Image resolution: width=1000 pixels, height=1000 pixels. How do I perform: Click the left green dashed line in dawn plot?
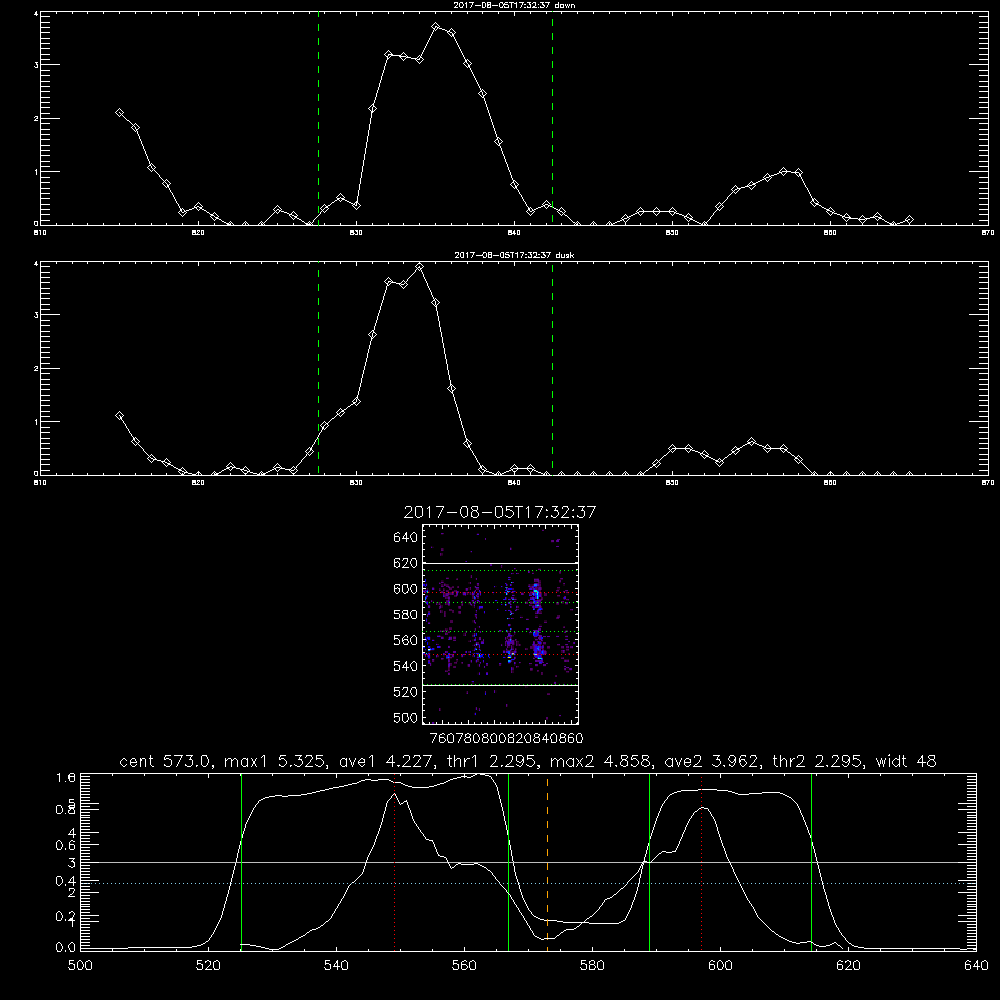[x=318, y=119]
